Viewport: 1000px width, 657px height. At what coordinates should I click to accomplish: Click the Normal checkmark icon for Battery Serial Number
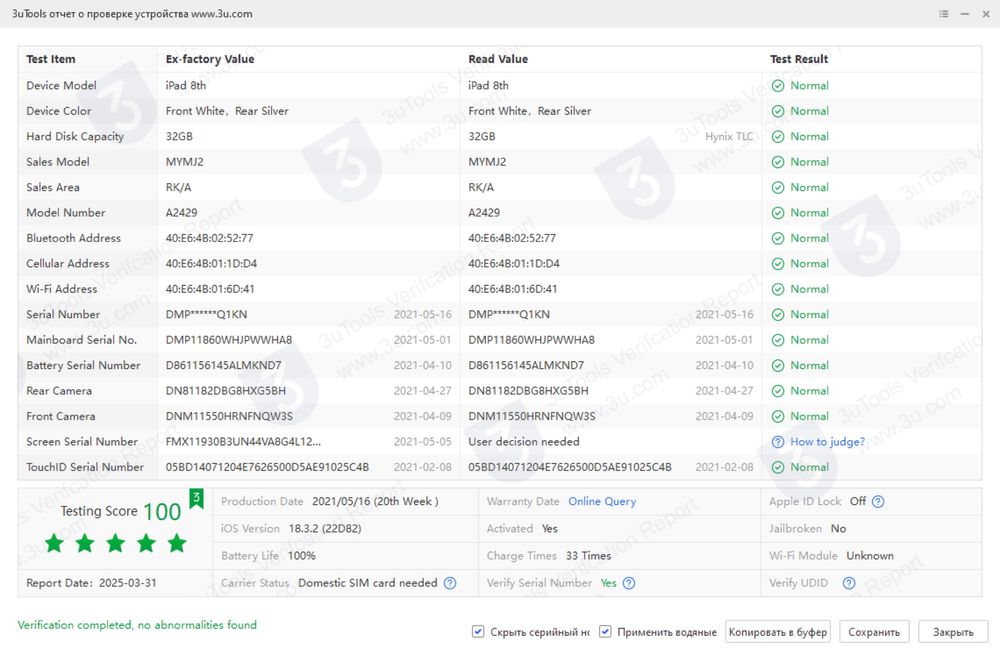click(x=777, y=365)
